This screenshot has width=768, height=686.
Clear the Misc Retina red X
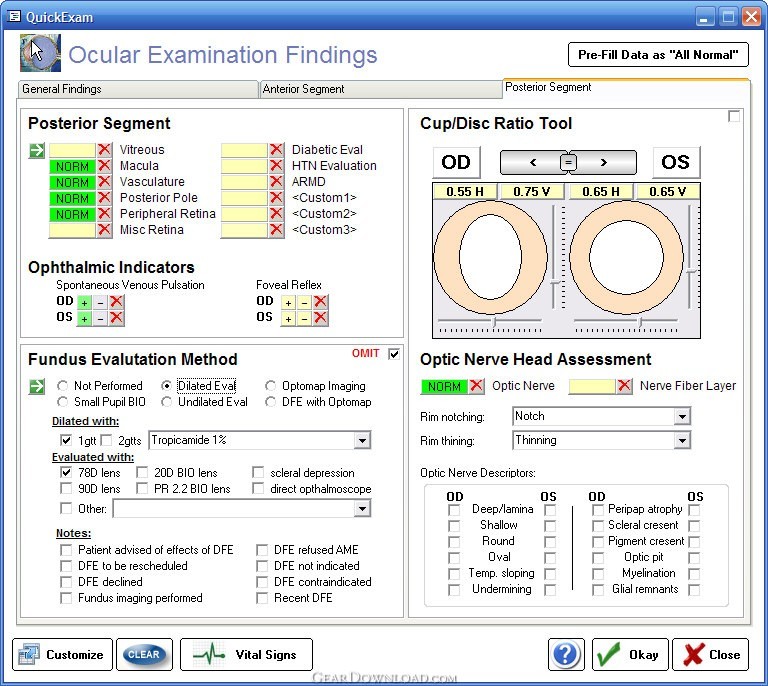click(104, 230)
